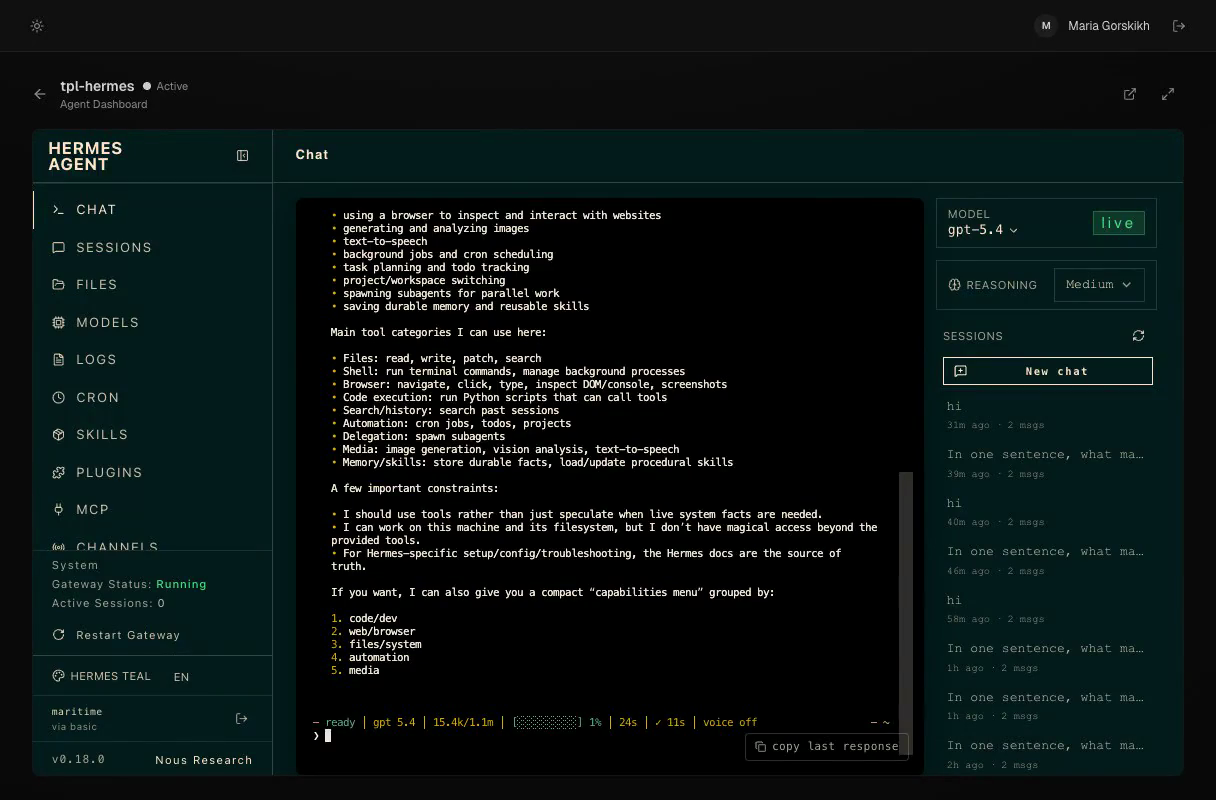Click the Active Sessions: 0 text
Screen dimensions: 1216x800
tap(108, 603)
